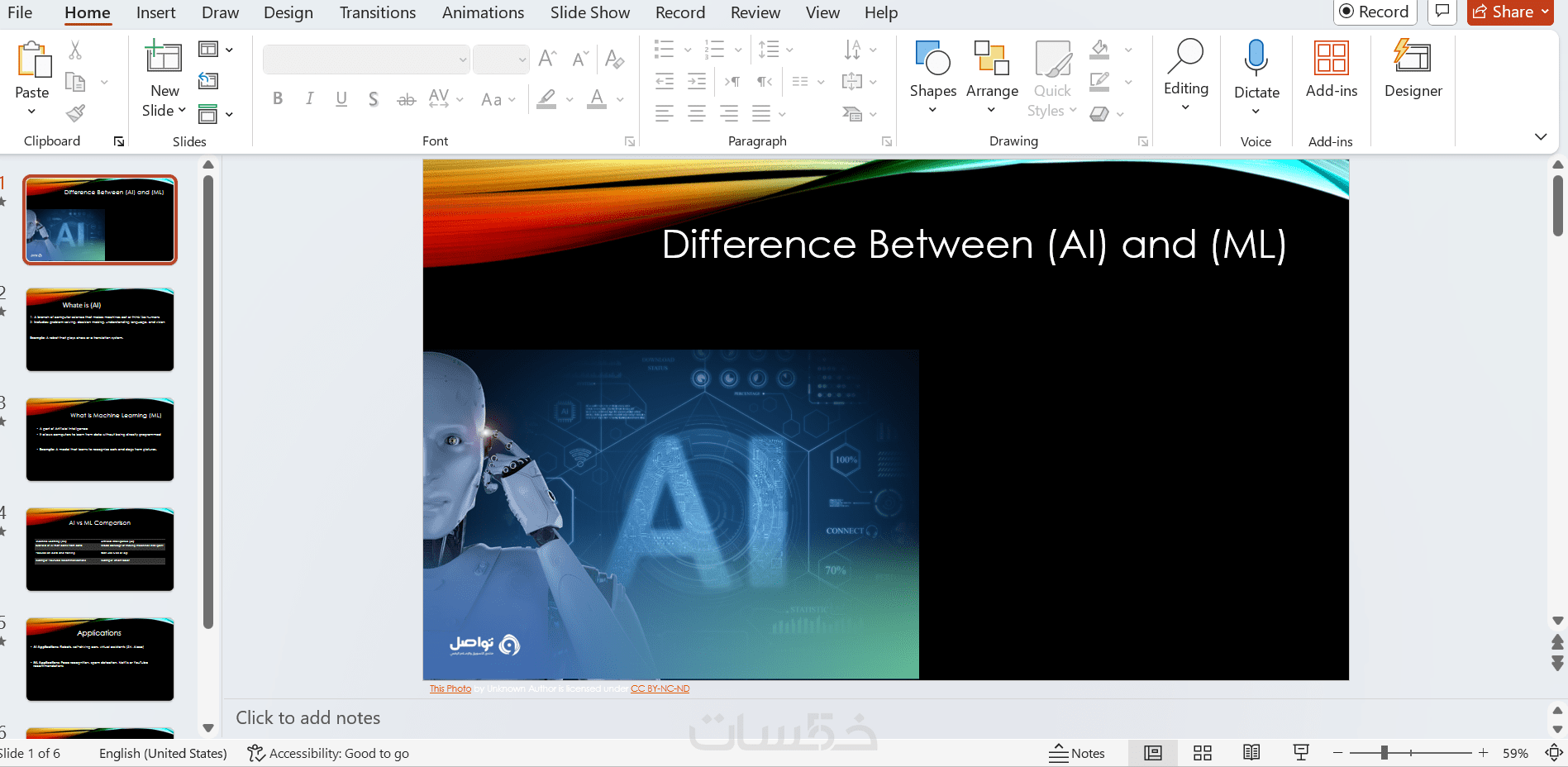The width and height of the screenshot is (1568, 767).
Task: Expand the Paste options arrow
Action: point(31,112)
